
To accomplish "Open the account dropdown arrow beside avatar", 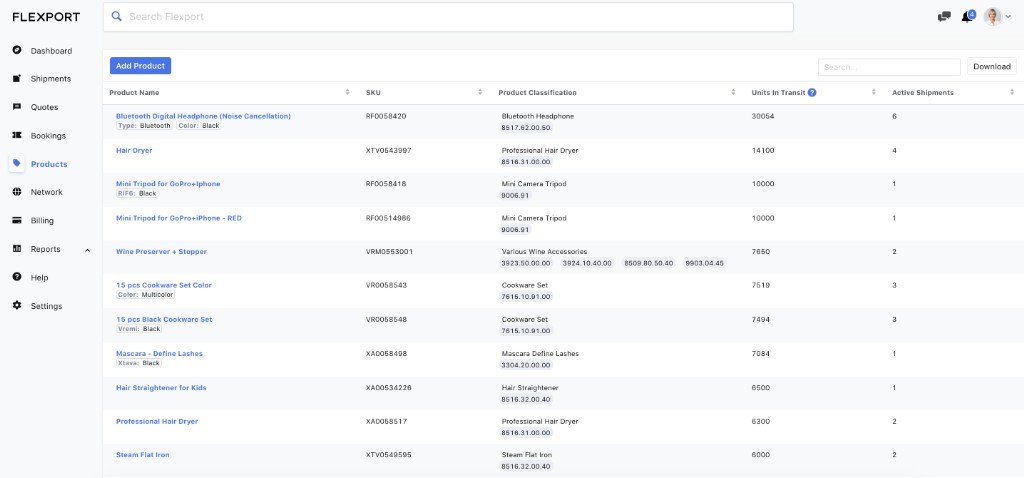I will [x=1008, y=18].
